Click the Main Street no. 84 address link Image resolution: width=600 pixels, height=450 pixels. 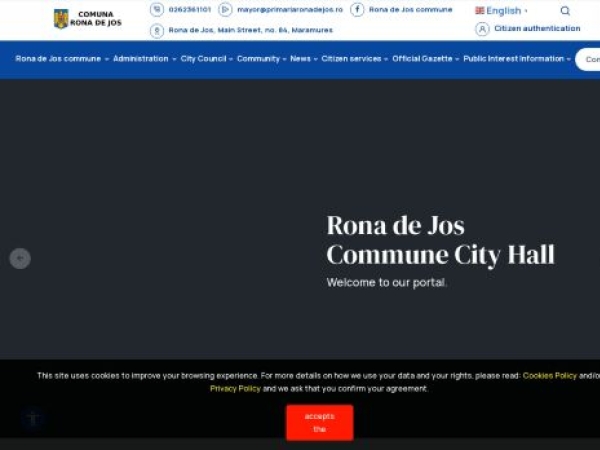tap(251, 30)
